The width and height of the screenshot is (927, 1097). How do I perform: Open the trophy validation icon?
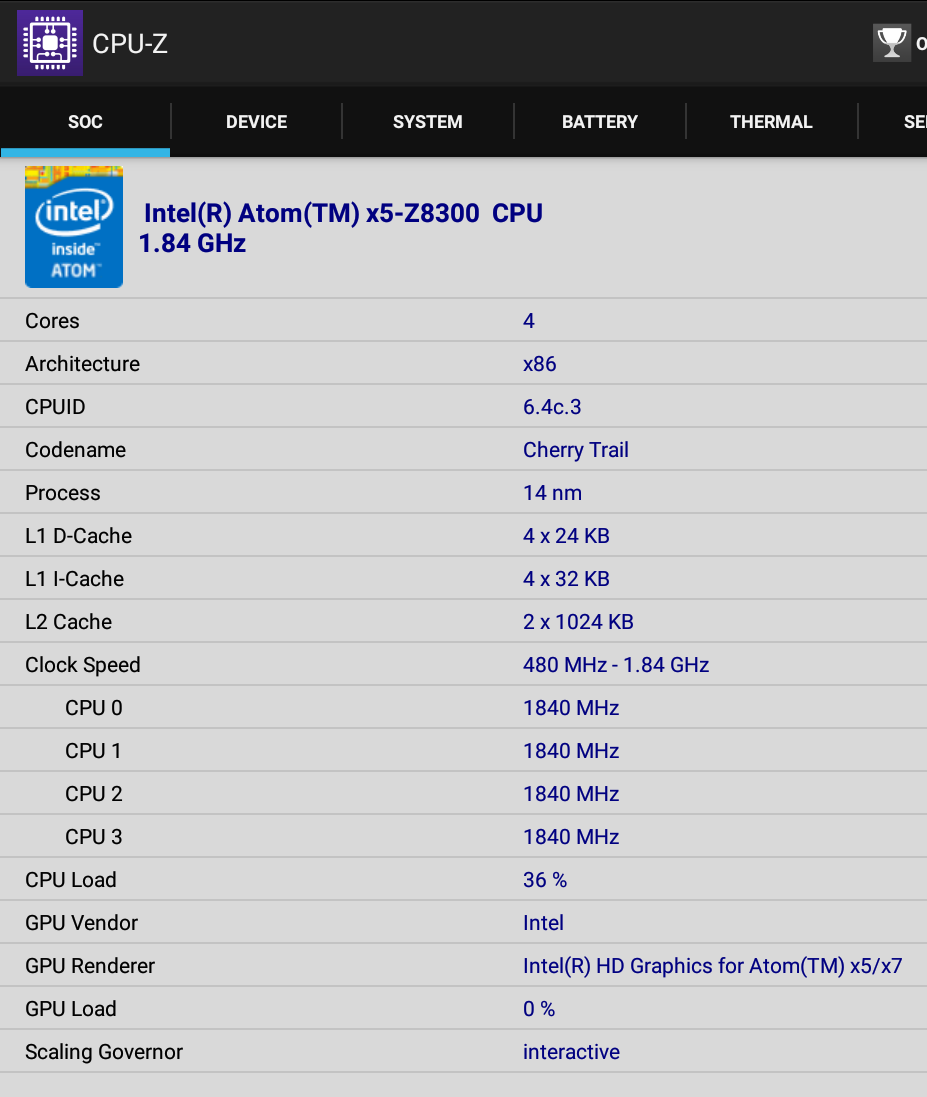pyautogui.click(x=891, y=43)
